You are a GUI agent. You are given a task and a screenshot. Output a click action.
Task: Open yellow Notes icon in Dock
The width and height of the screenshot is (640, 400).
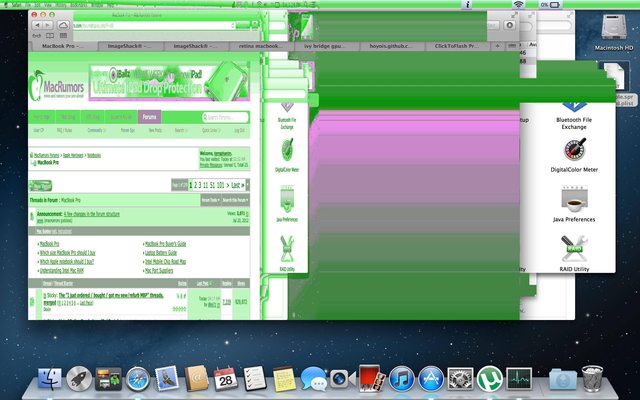click(x=284, y=379)
